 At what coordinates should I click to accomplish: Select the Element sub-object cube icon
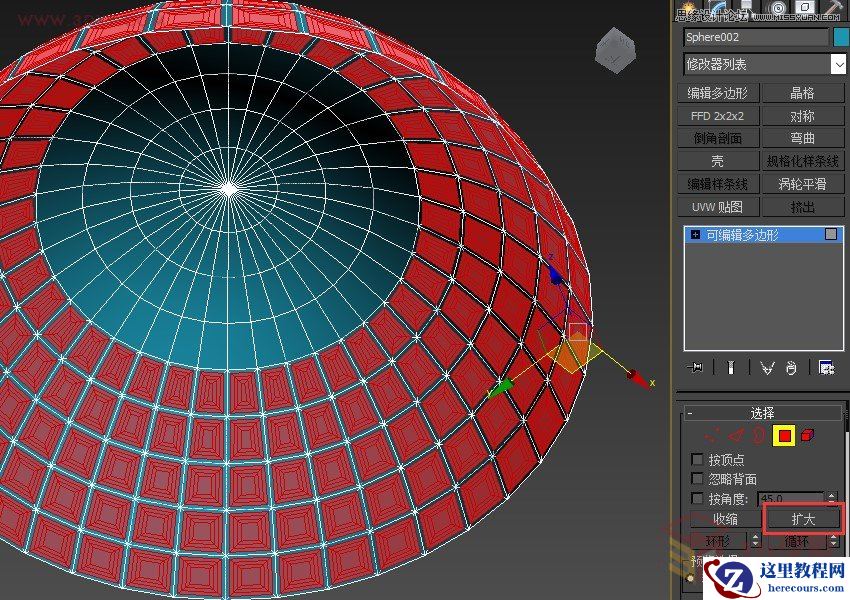pyautogui.click(x=808, y=435)
